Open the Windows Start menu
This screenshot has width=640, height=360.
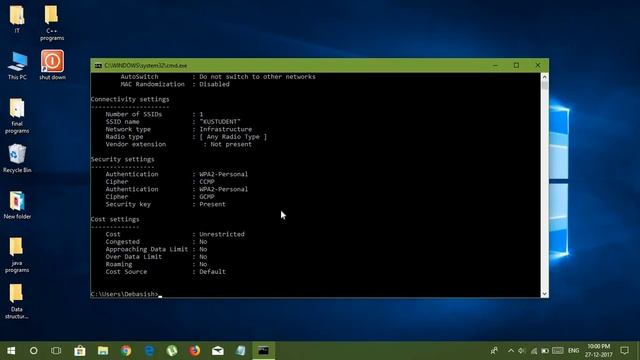click(11, 351)
